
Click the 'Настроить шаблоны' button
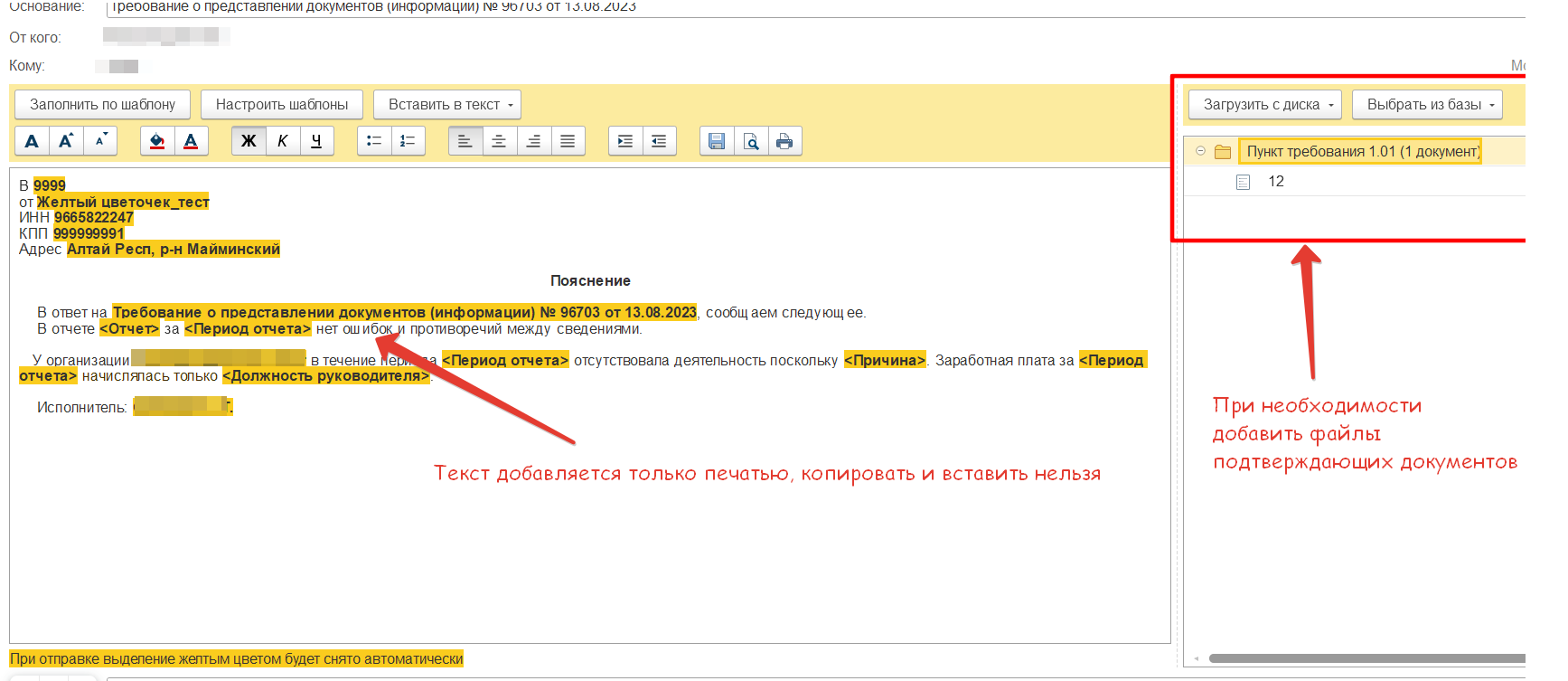282,105
